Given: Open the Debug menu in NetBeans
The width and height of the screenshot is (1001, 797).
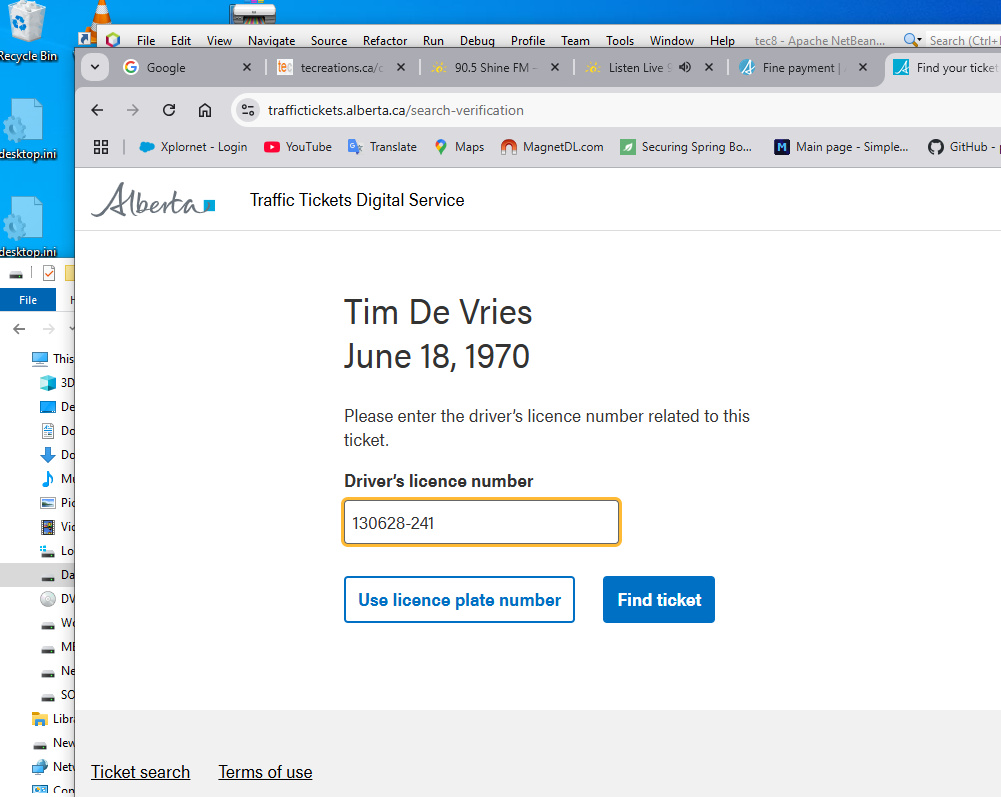Looking at the screenshot, I should [x=477, y=41].
